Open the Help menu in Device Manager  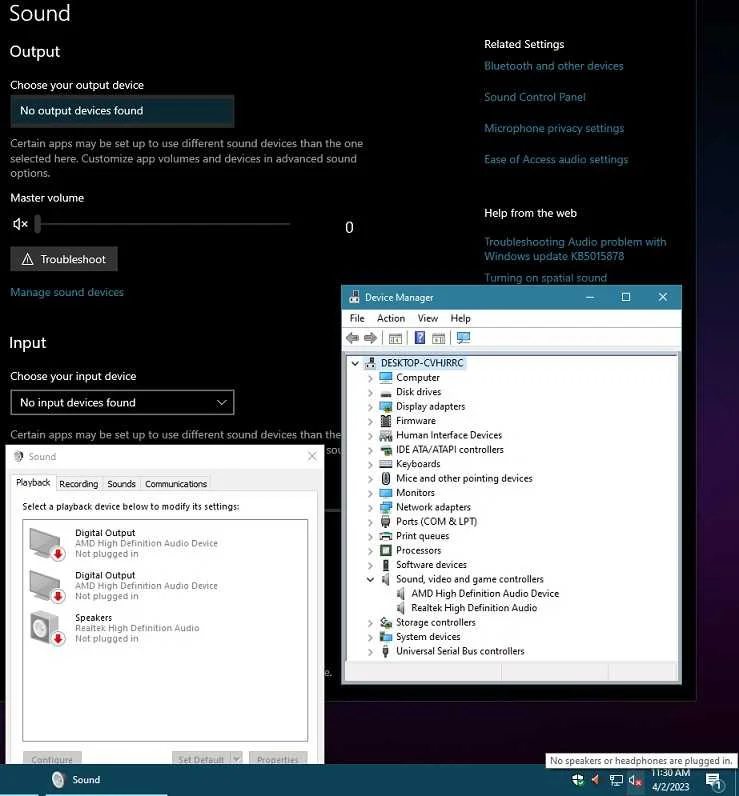460,318
